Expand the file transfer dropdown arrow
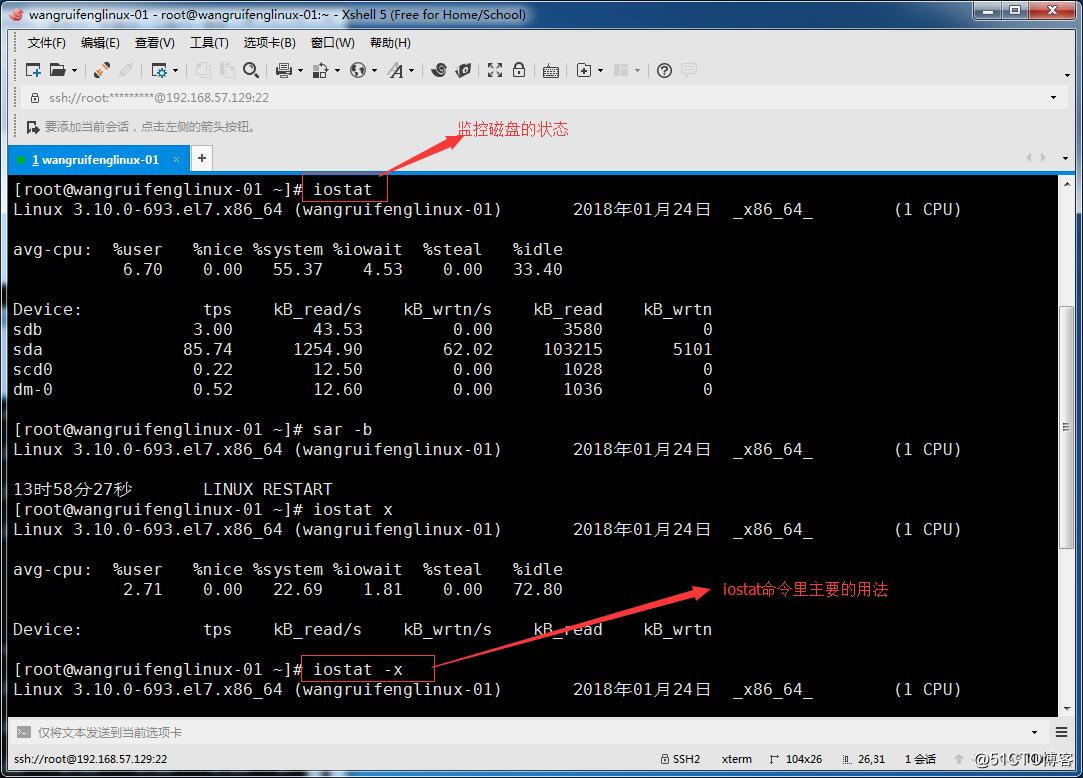 click(x=337, y=70)
